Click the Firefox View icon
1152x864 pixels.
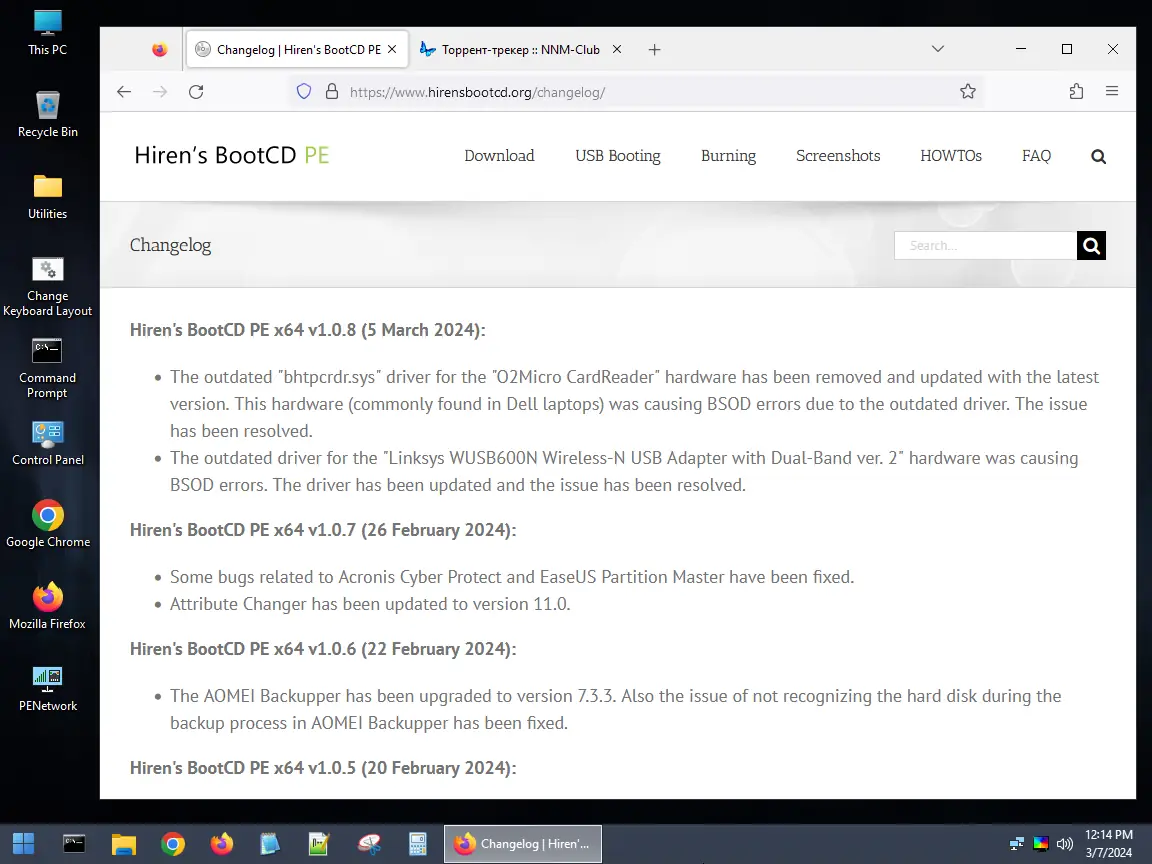click(x=159, y=49)
